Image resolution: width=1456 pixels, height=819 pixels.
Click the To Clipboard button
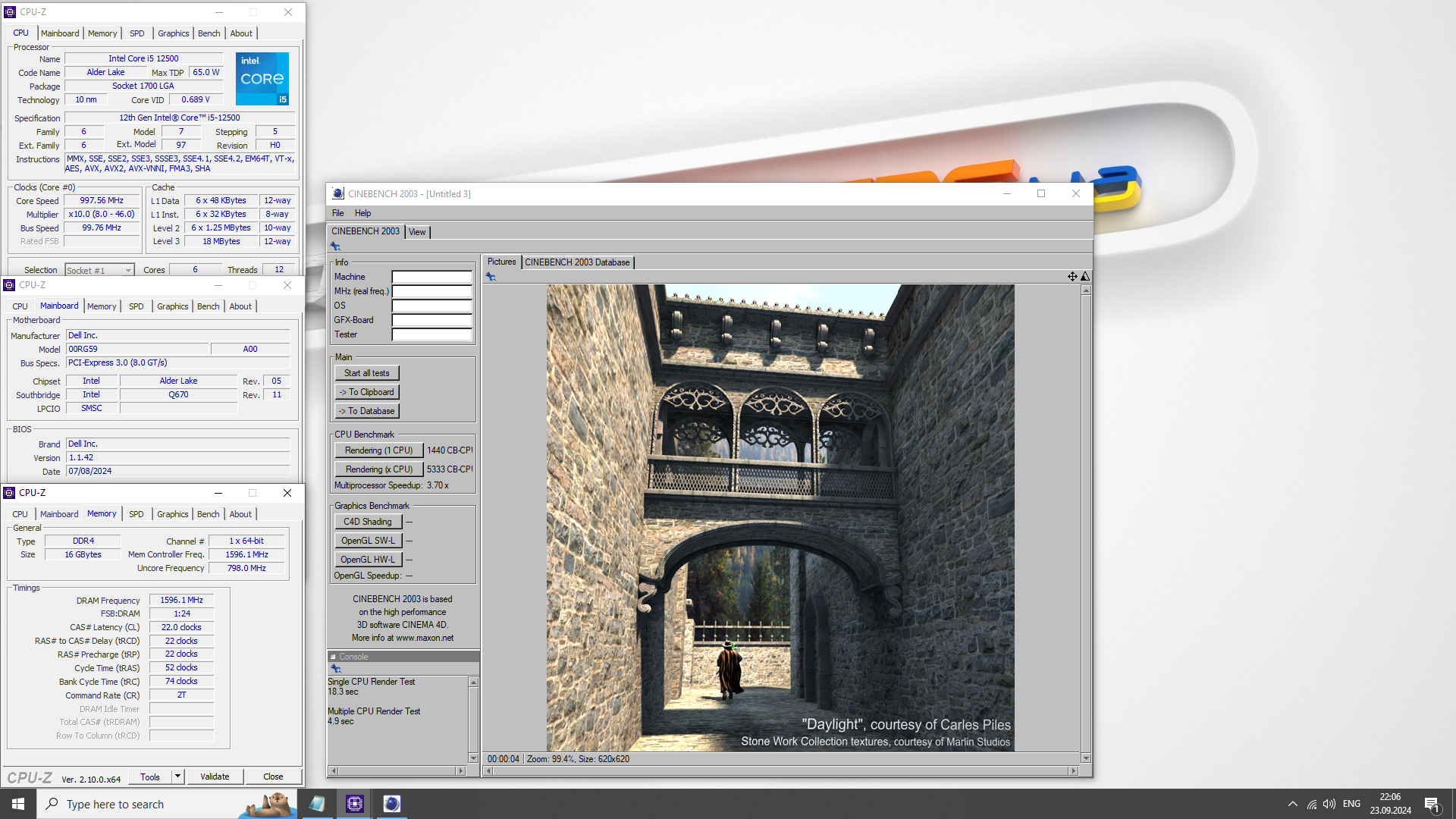point(367,392)
